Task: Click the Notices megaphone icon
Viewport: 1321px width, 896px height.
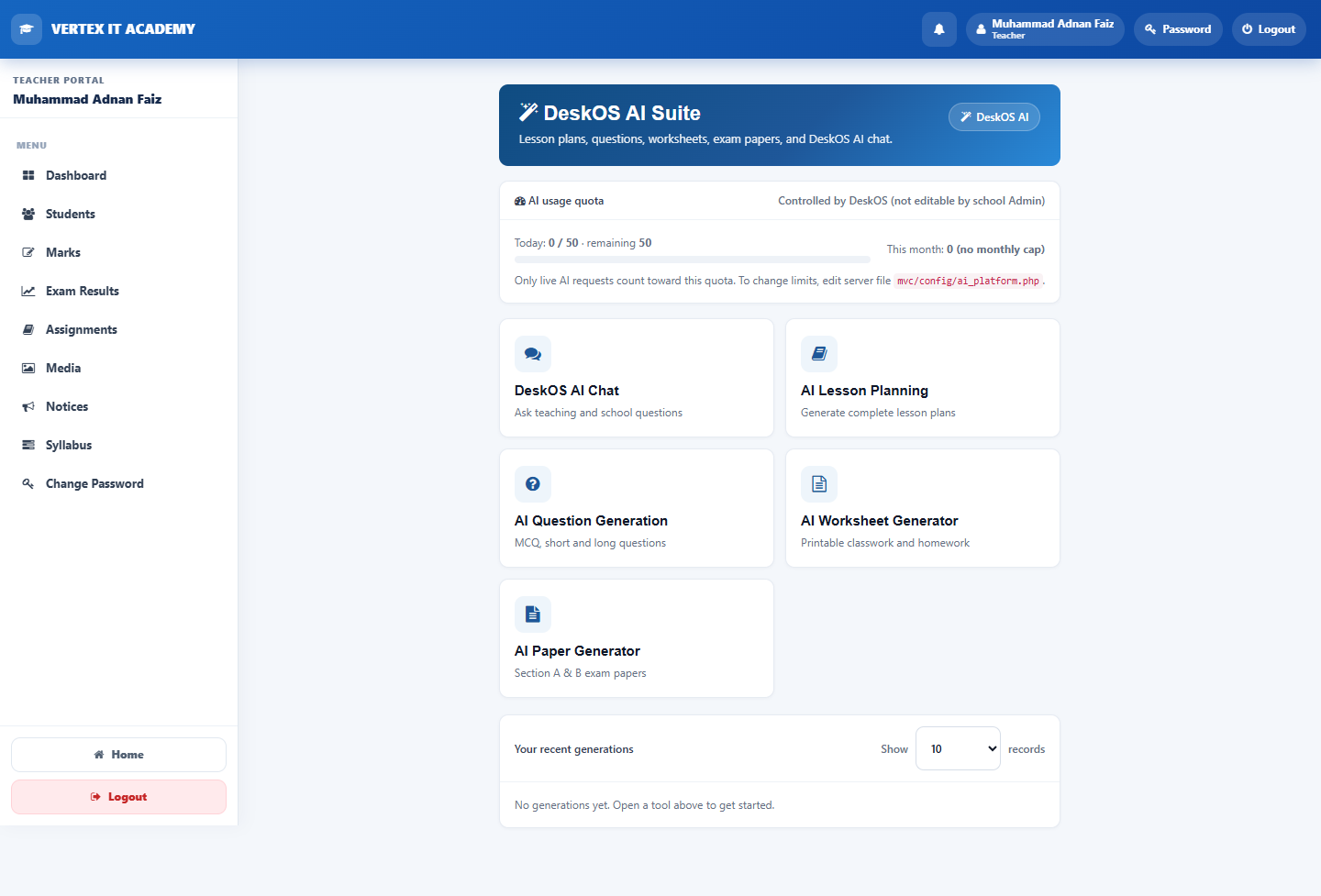Action: pos(28,406)
